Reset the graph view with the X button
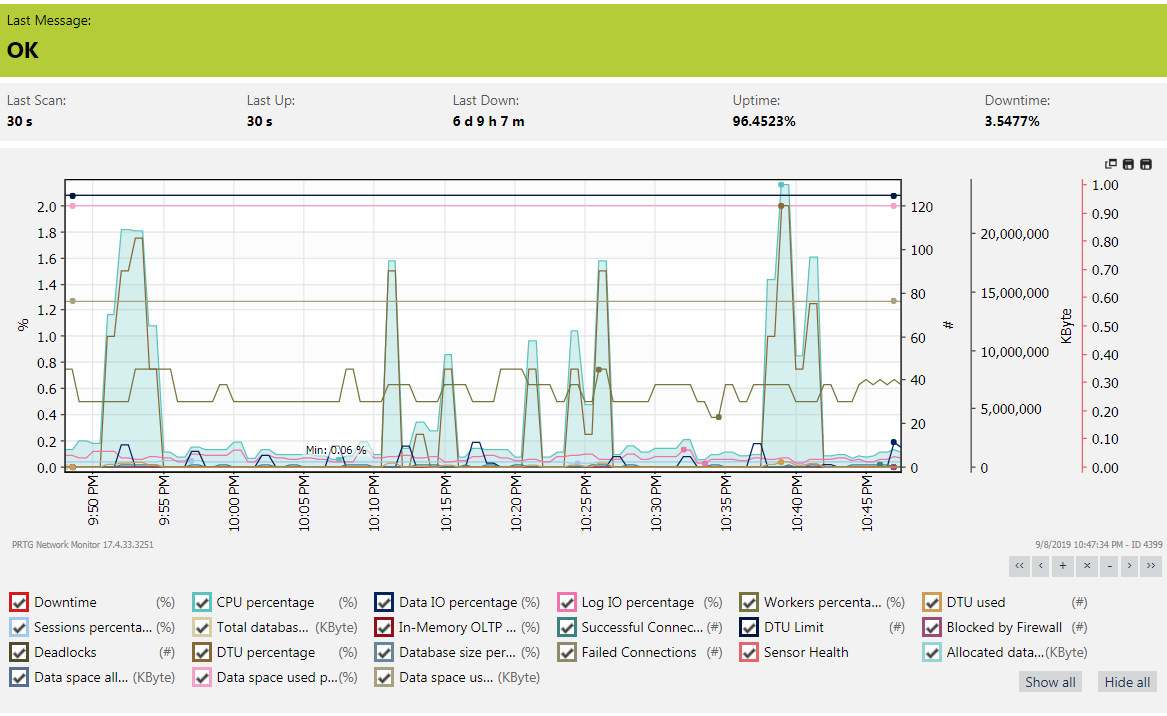Viewport: 1167px width, 716px height. coord(1086,566)
